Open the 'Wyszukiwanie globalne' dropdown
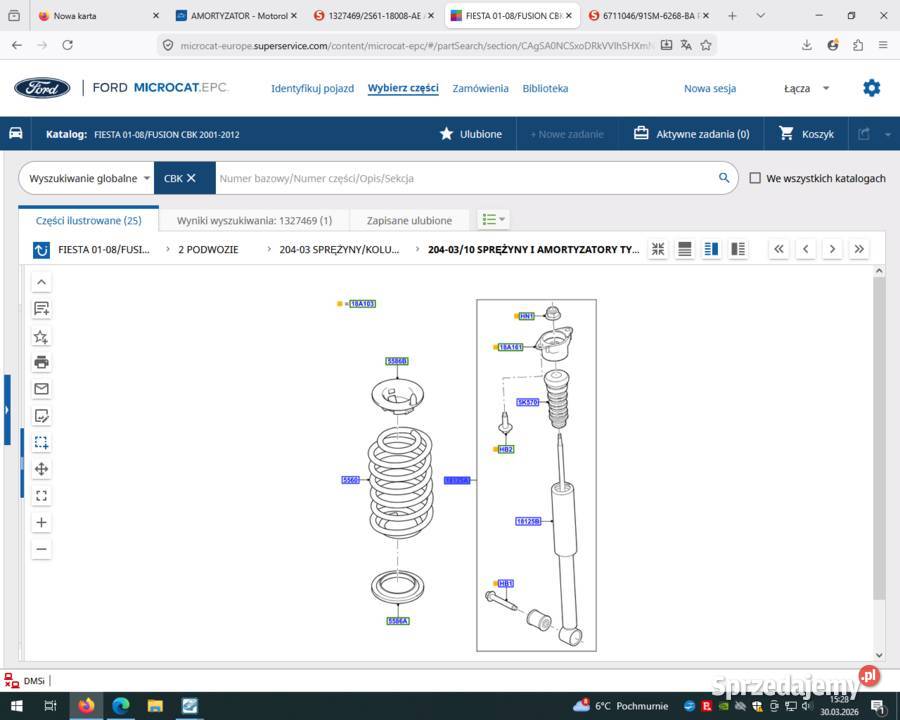 (89, 178)
